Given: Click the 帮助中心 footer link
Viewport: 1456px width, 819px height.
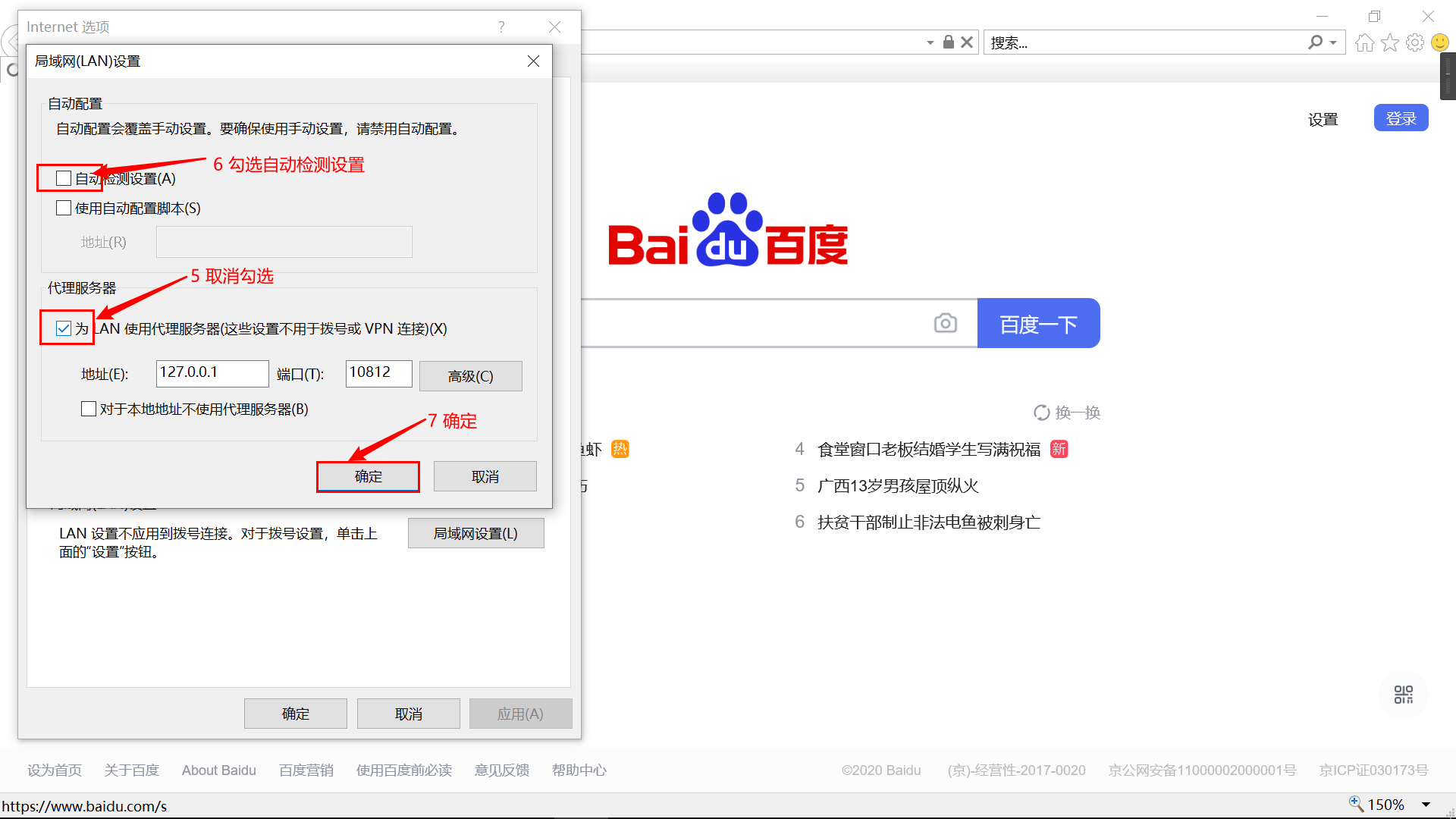Looking at the screenshot, I should coord(579,770).
